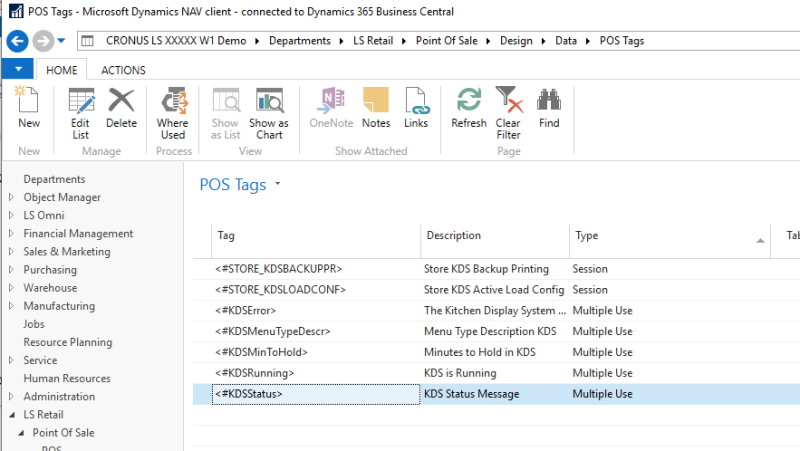The height and width of the screenshot is (451, 800).
Task: Select Jobs in navigation pane
Action: click(x=34, y=324)
